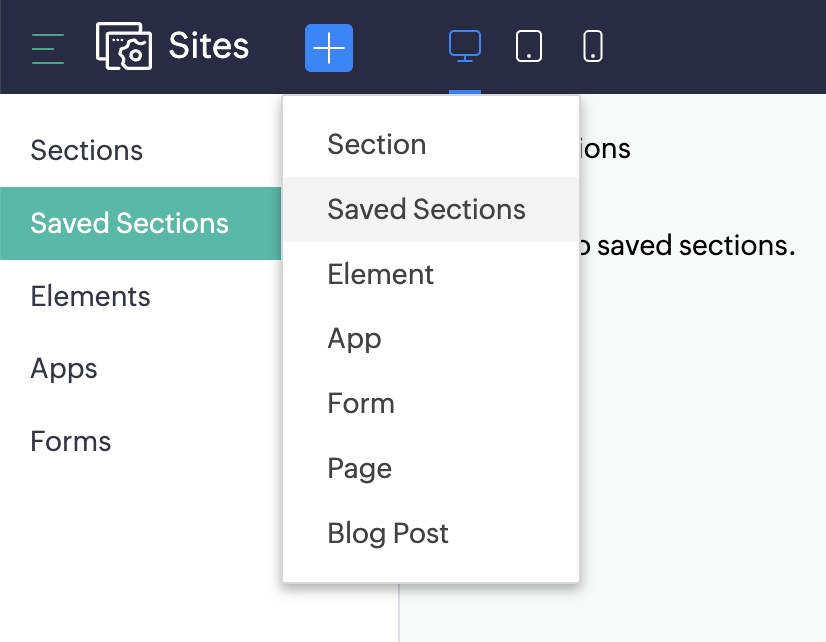Choose Section from the add dropdown
Screen dimensions: 826x642
377,145
